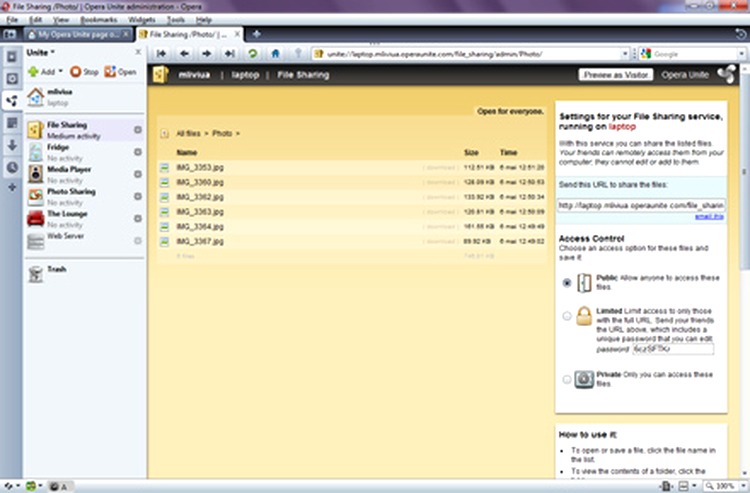
Task: Go to the Home page icon
Action: 275,54
